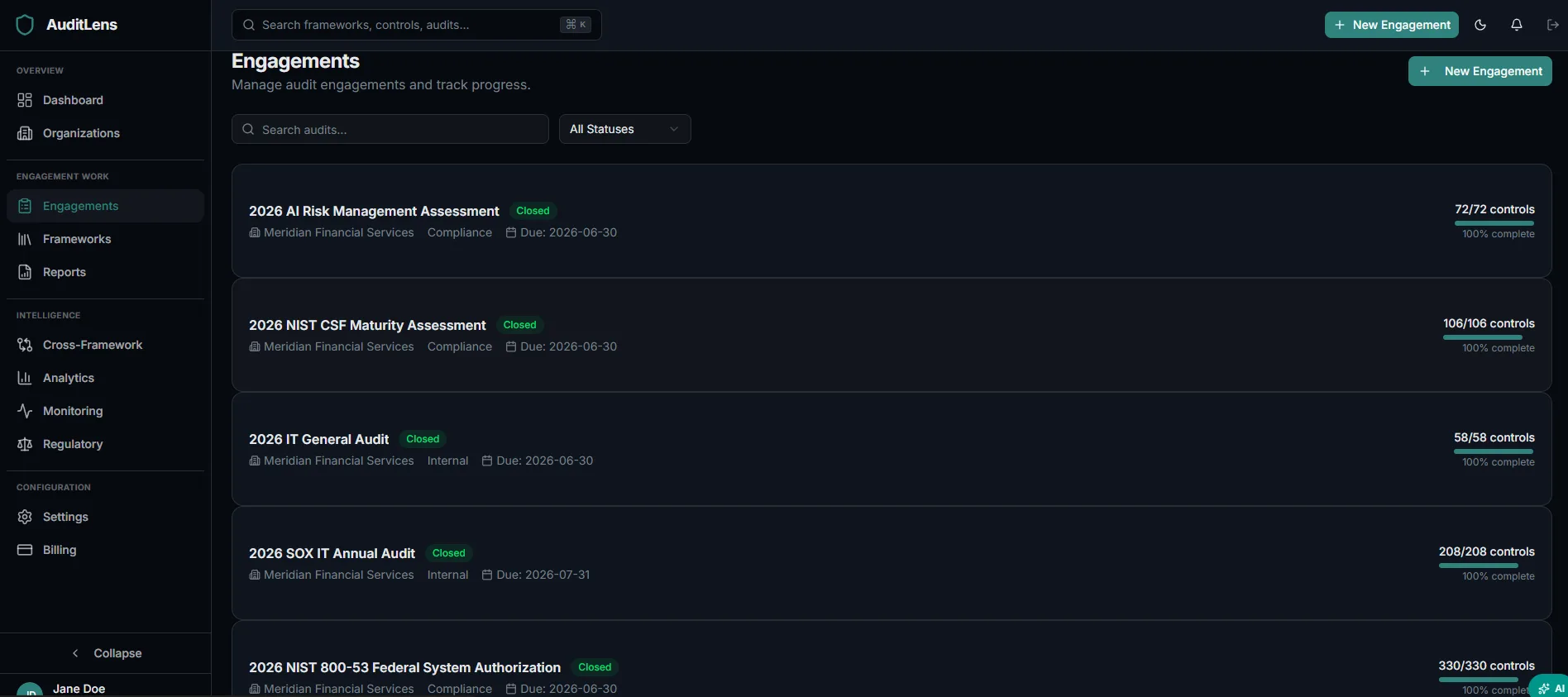Click the magnifier icon in Search audits

(x=248, y=129)
